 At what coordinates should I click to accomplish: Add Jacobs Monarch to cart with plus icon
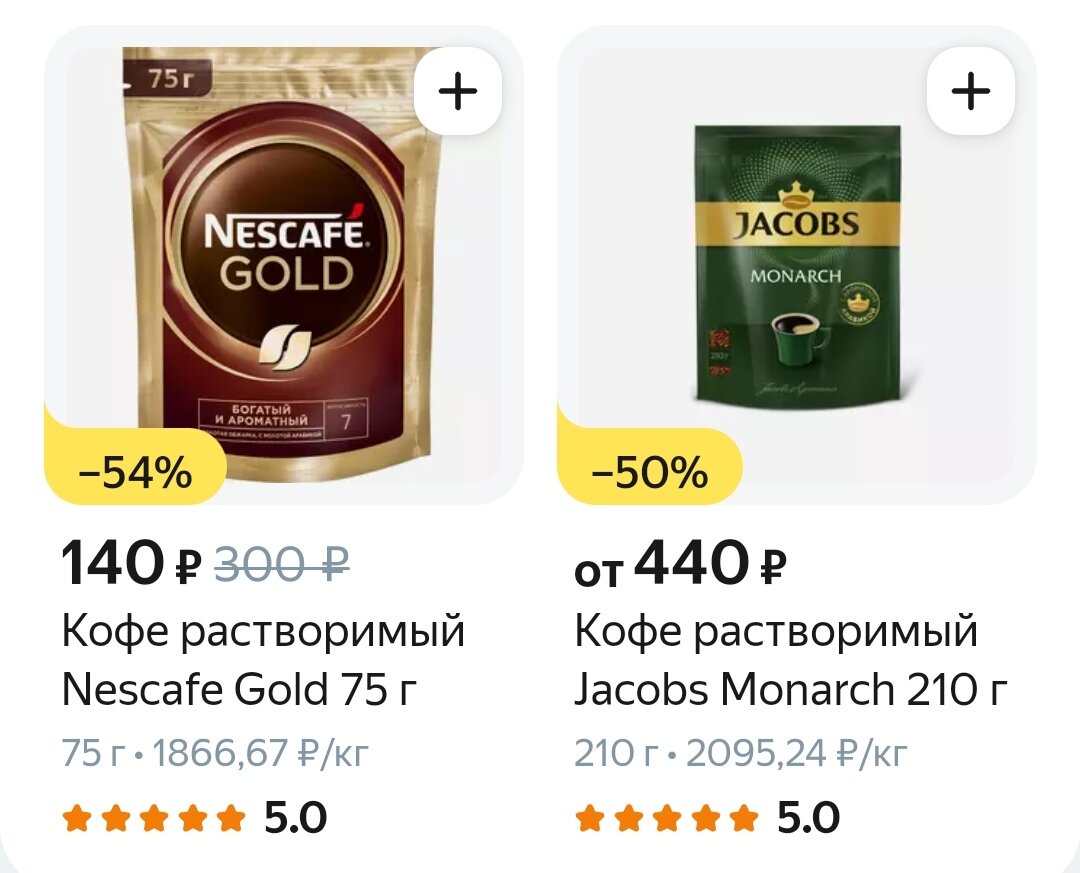coord(970,91)
